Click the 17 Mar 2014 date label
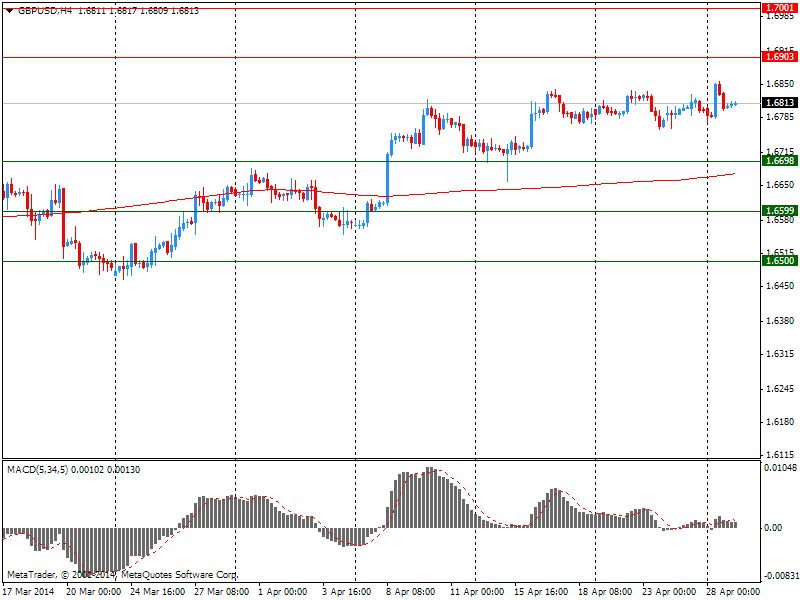Screen dimensions: 800x600 click(x=30, y=591)
